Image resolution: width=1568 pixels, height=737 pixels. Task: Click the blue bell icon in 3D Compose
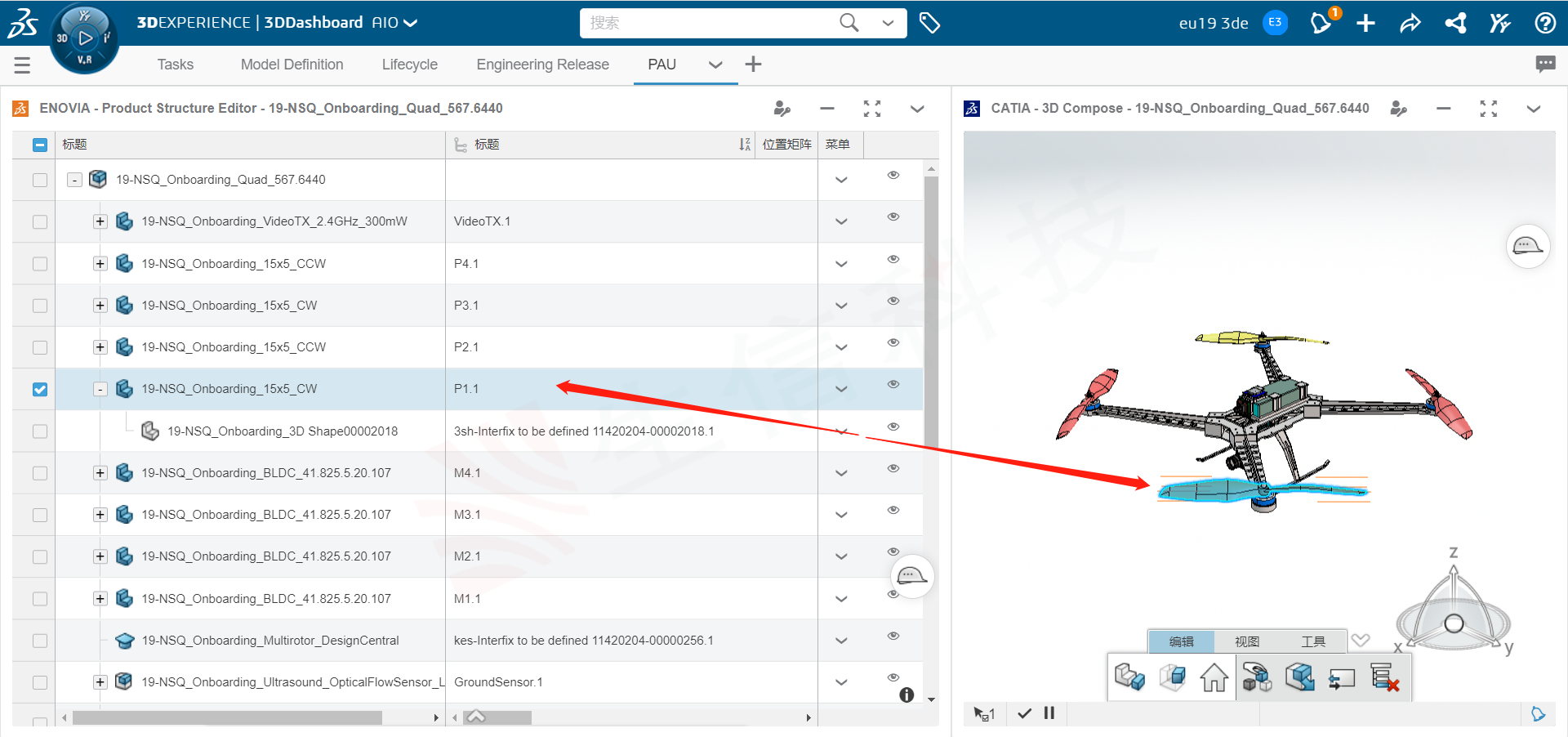coord(1538,714)
